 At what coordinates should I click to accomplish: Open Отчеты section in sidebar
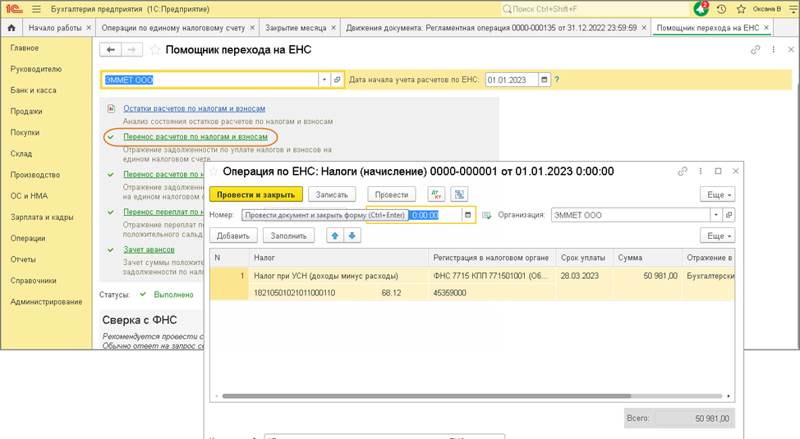(23, 260)
